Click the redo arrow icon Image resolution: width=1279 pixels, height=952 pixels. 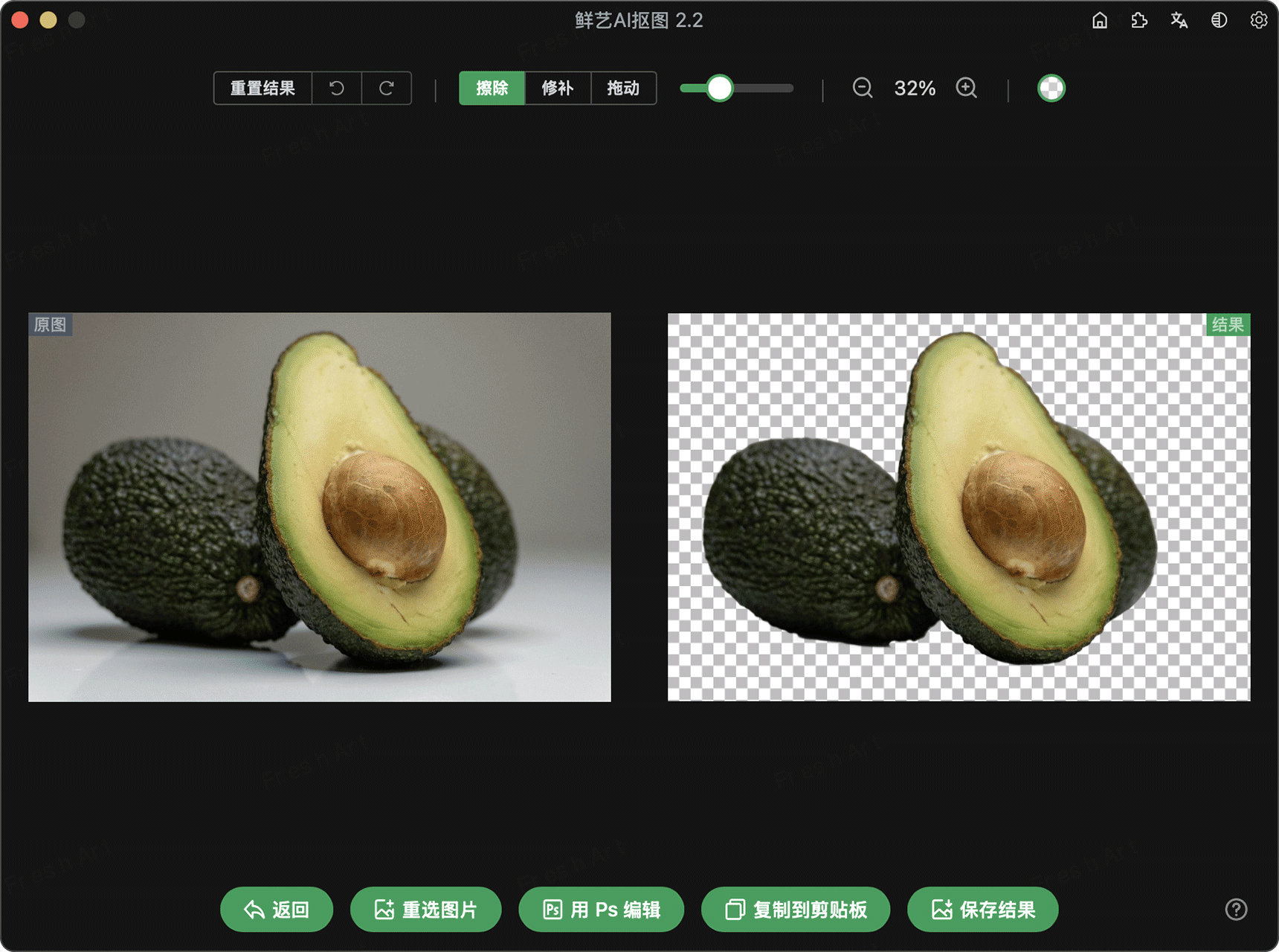386,89
